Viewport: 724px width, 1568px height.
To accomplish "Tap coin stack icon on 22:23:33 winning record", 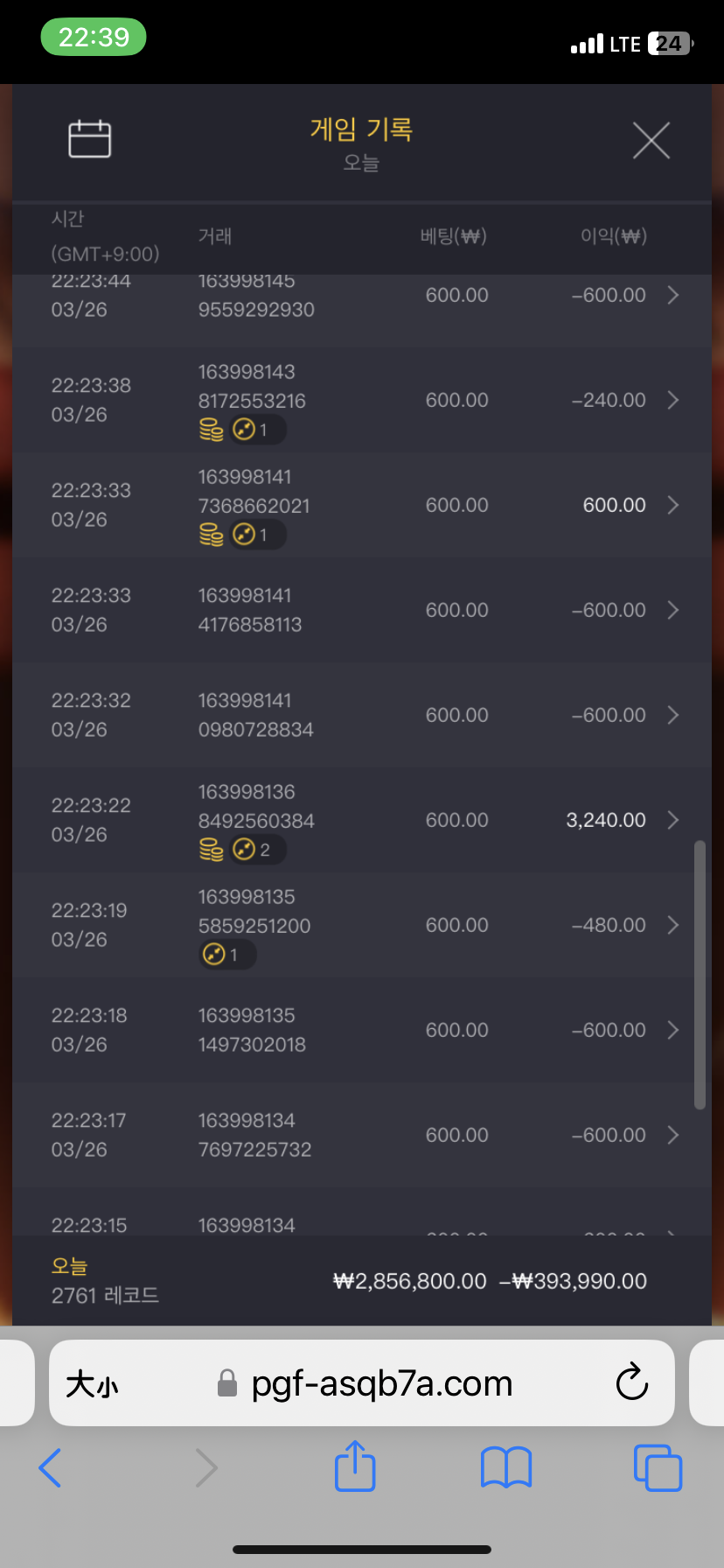I will [x=212, y=535].
